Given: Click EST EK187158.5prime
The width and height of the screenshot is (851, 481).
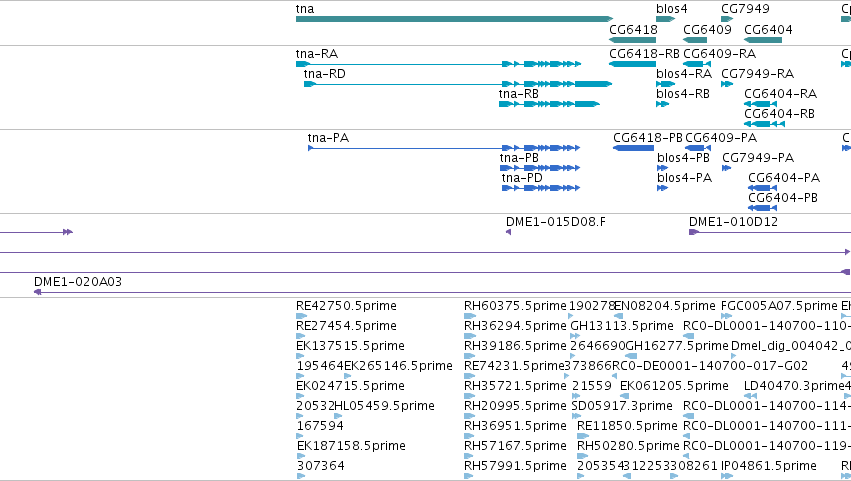Looking at the screenshot, I should coord(351,446).
